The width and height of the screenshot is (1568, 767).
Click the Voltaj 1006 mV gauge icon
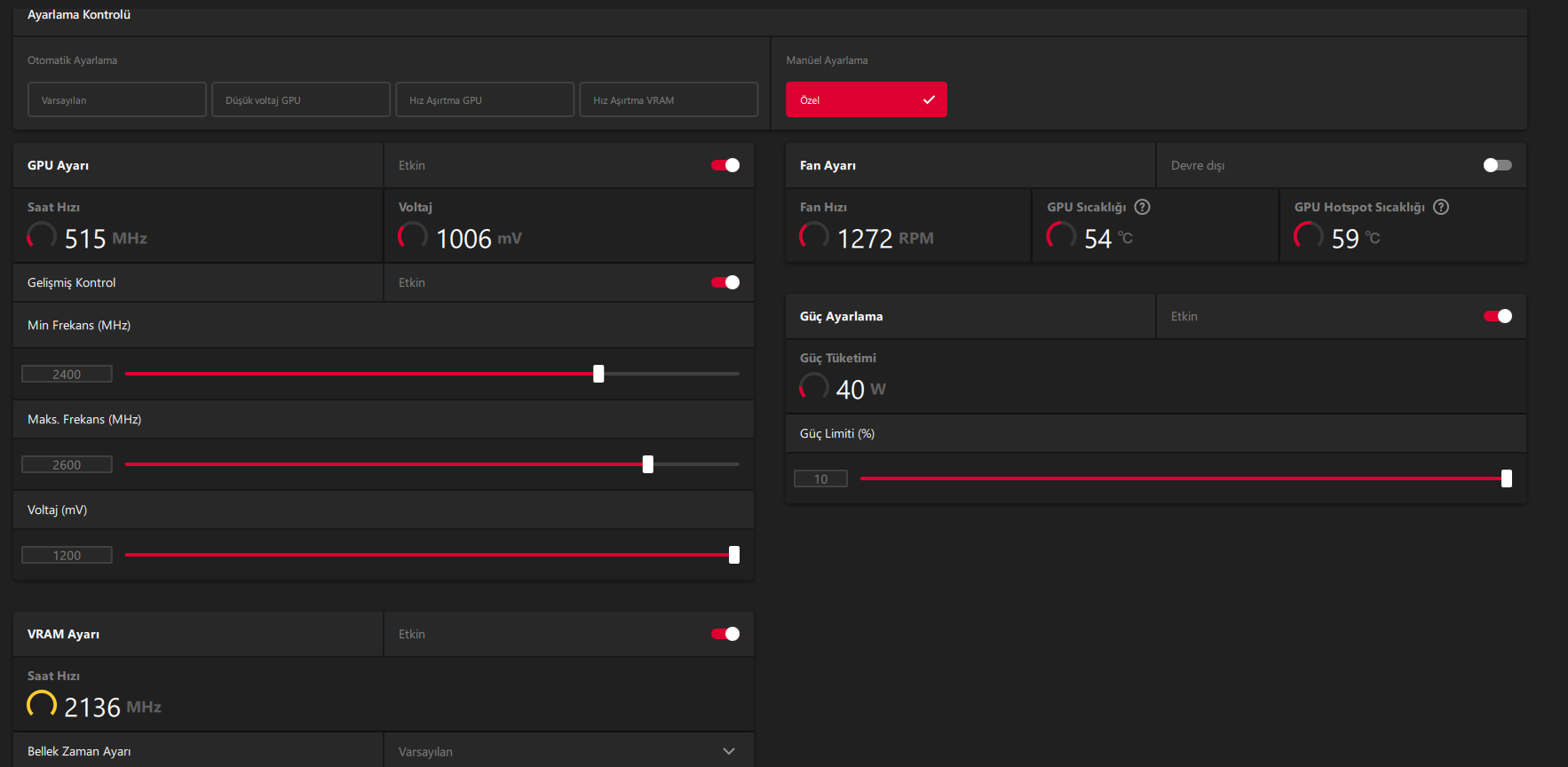click(x=413, y=236)
